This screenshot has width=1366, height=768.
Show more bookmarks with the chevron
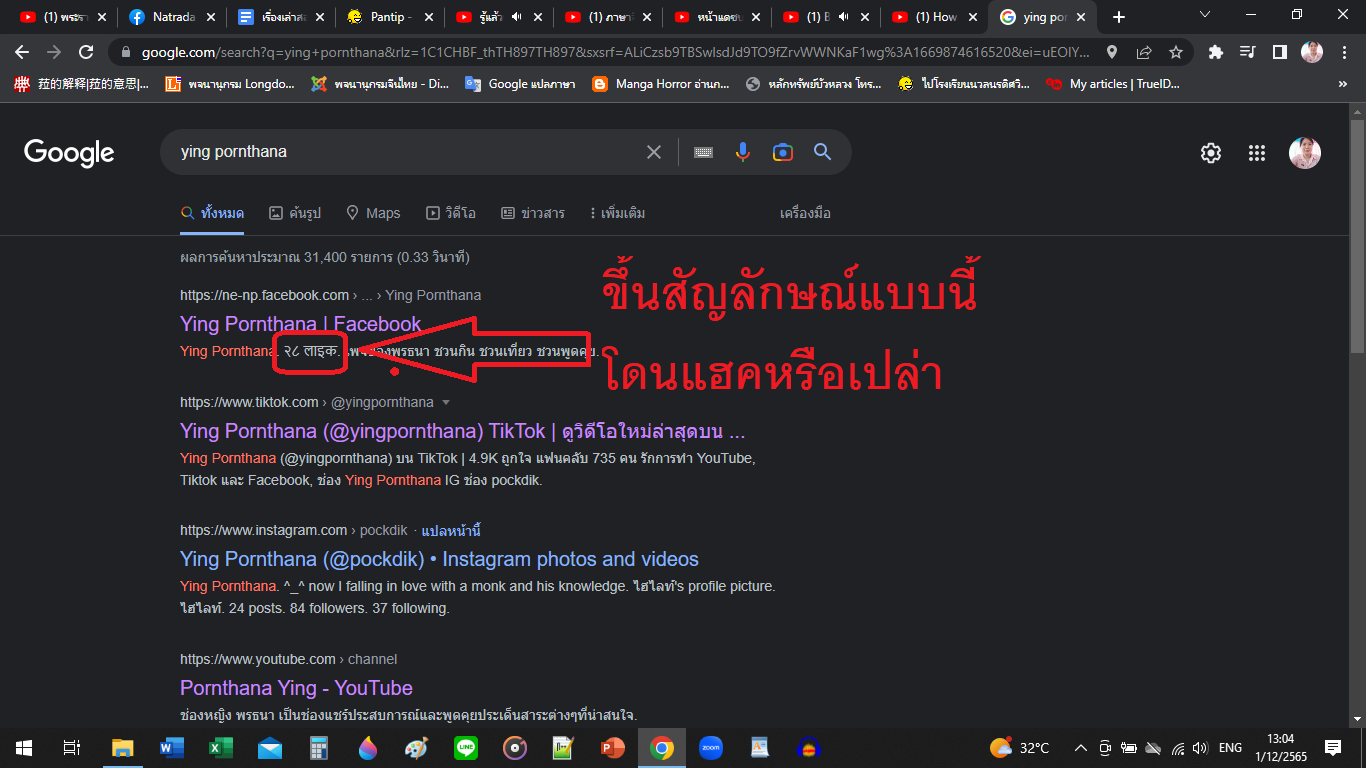point(1343,85)
